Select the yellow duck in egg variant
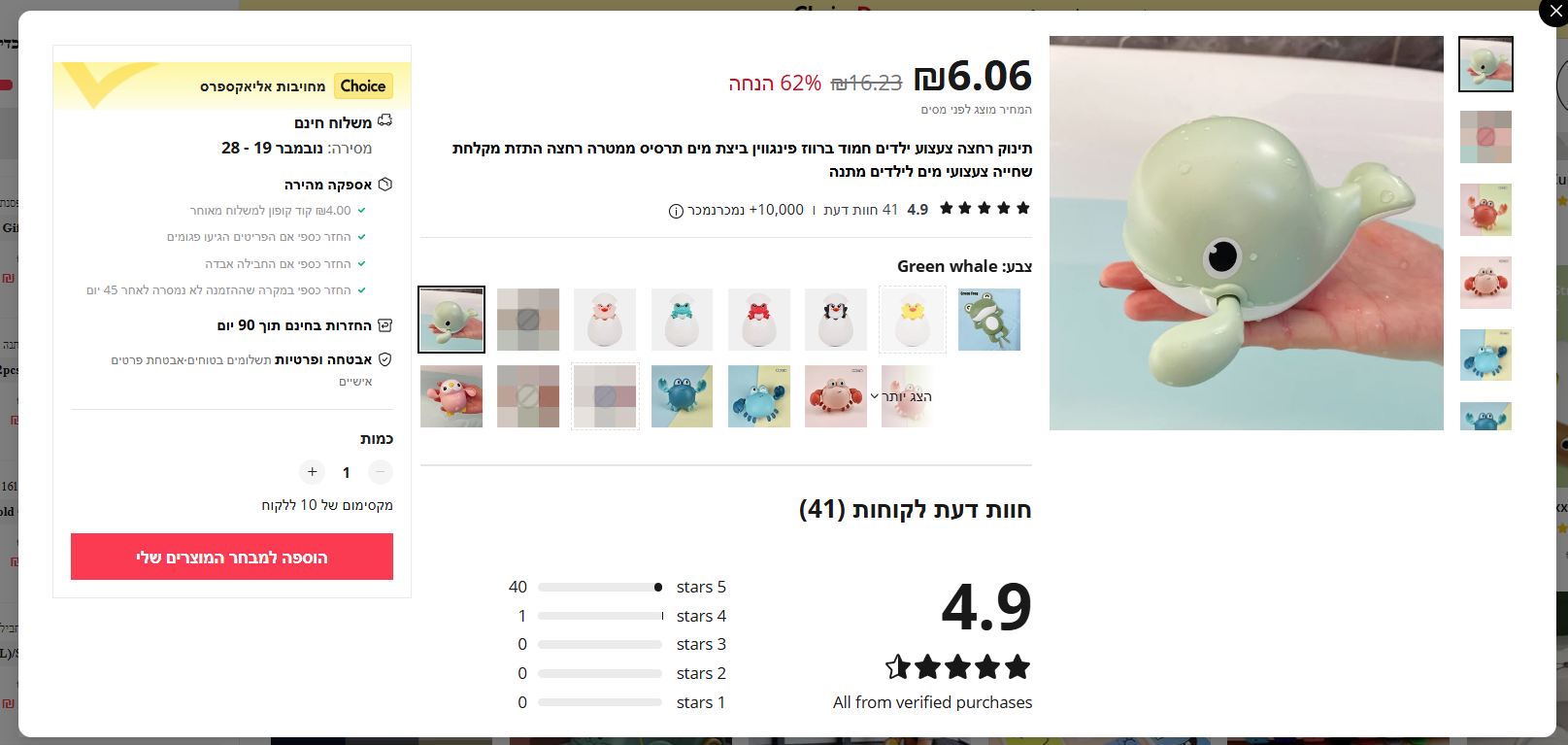1568x745 pixels. coord(913,320)
